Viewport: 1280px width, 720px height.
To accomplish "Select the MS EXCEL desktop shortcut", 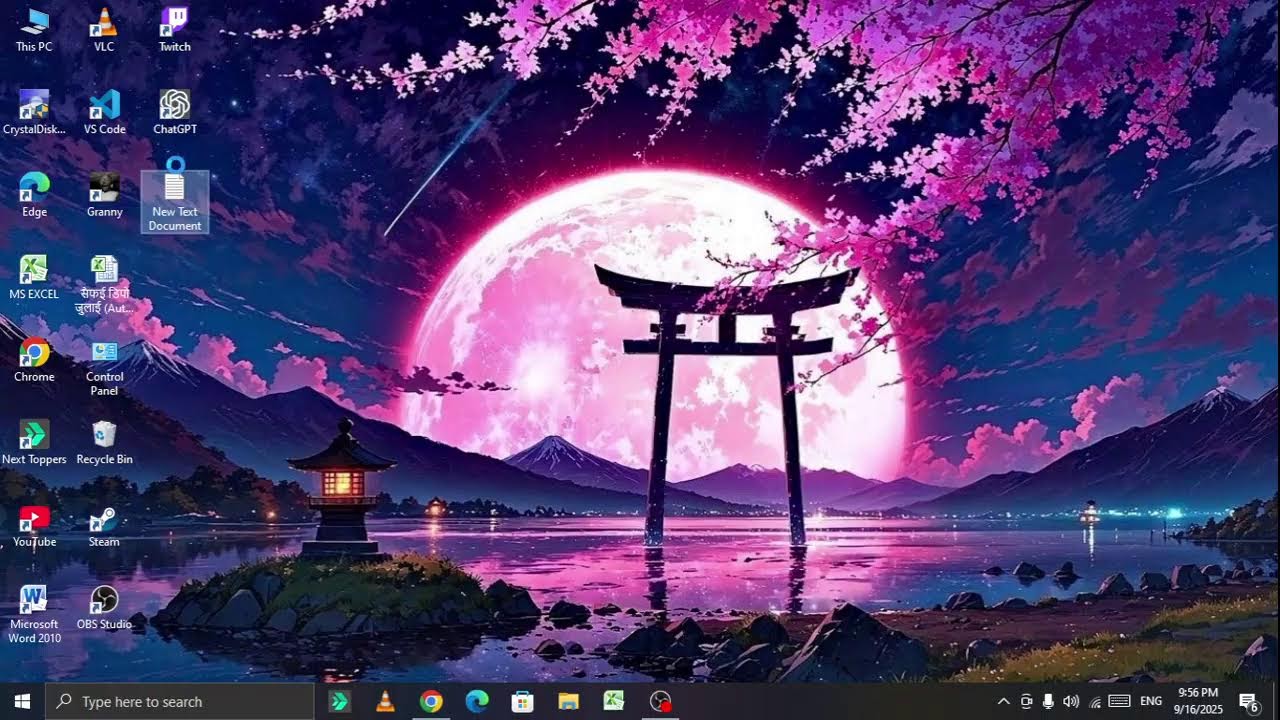I will tap(34, 277).
